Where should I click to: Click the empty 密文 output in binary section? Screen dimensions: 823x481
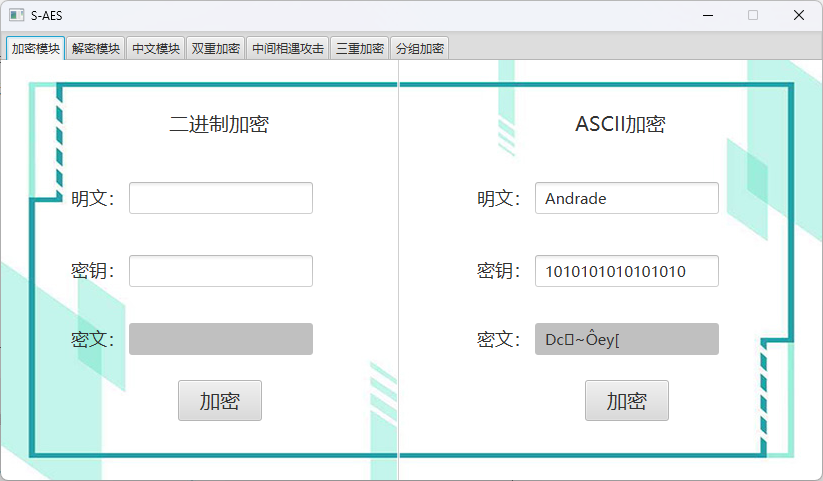point(221,339)
